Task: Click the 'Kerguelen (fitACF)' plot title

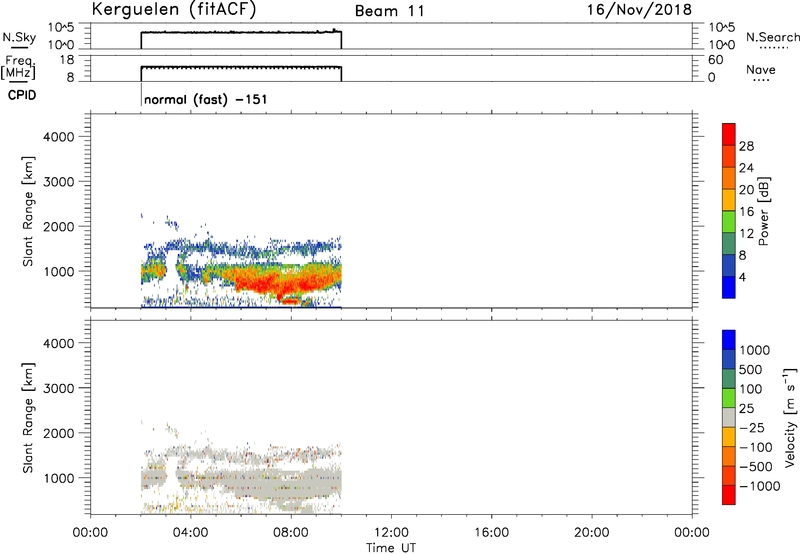Action: pyautogui.click(x=174, y=10)
